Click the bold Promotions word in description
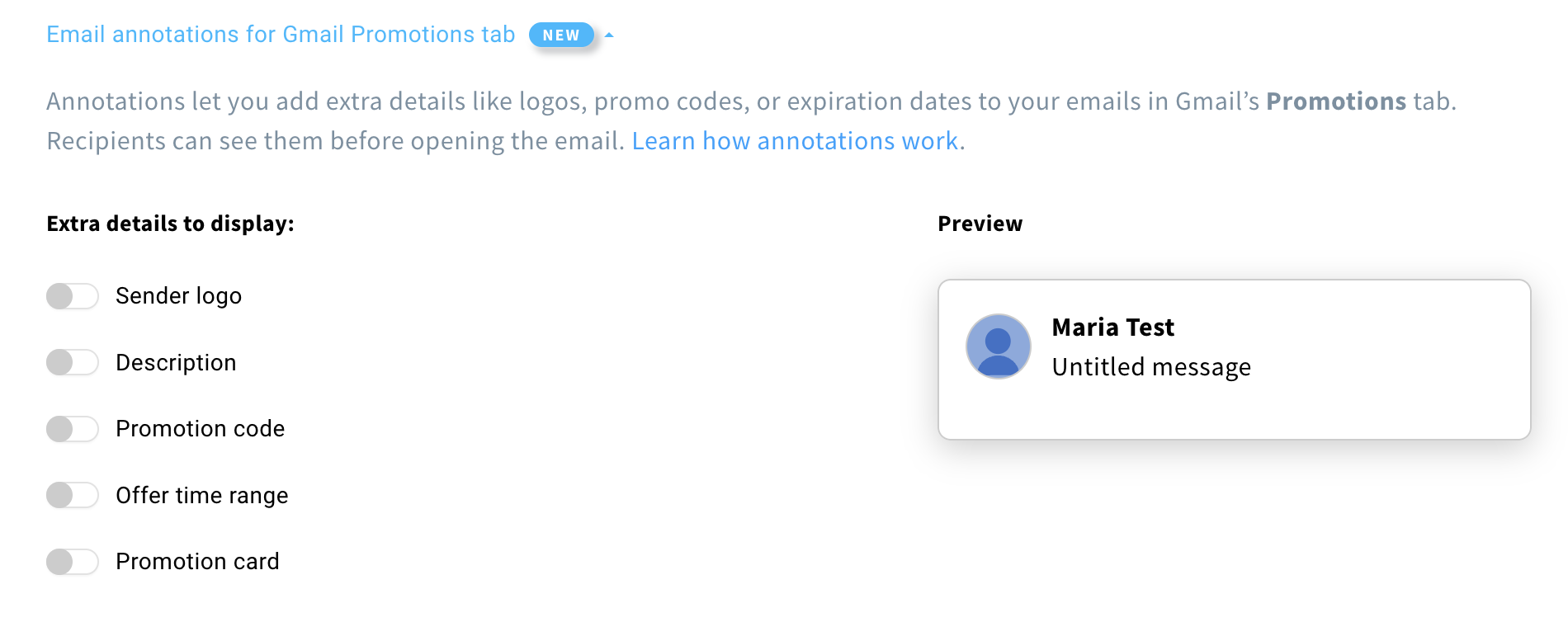1568x622 pixels. click(1335, 101)
